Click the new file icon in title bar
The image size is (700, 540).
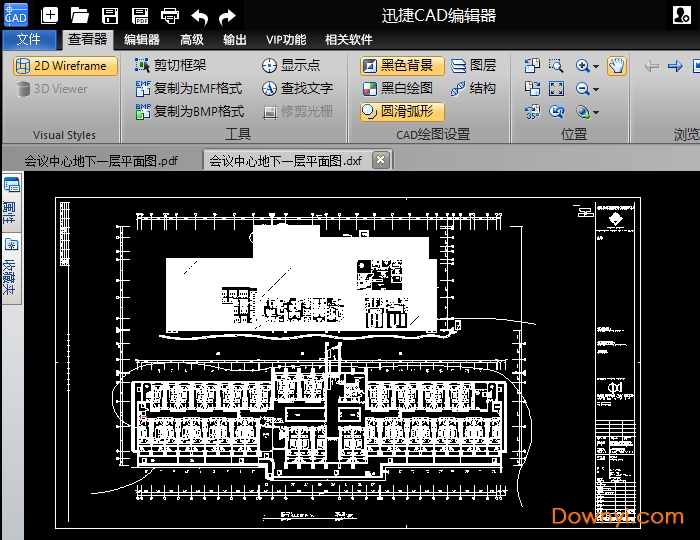(50, 16)
